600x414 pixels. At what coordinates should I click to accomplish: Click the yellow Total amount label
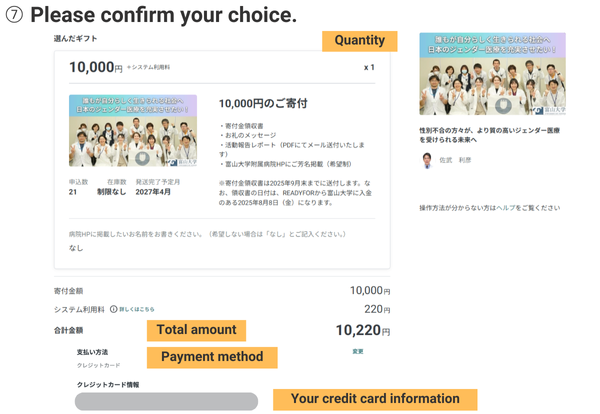pyautogui.click(x=196, y=330)
